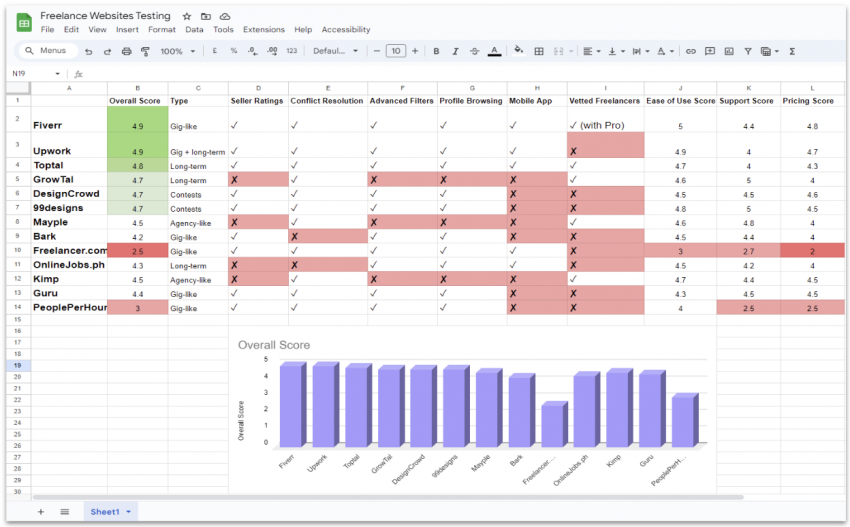Click the Redo arrow in the toolbar

[x=107, y=52]
